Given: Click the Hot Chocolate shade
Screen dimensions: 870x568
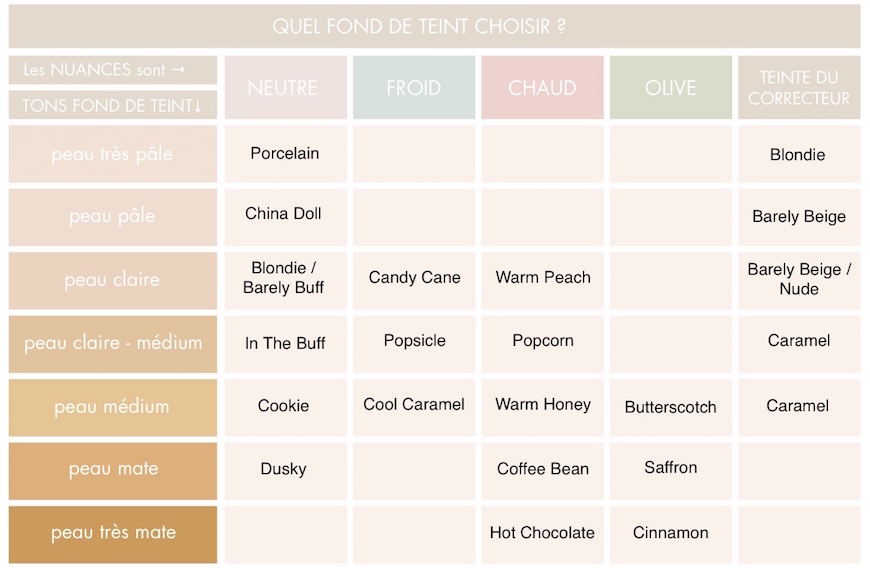Looking at the screenshot, I should 542,534.
